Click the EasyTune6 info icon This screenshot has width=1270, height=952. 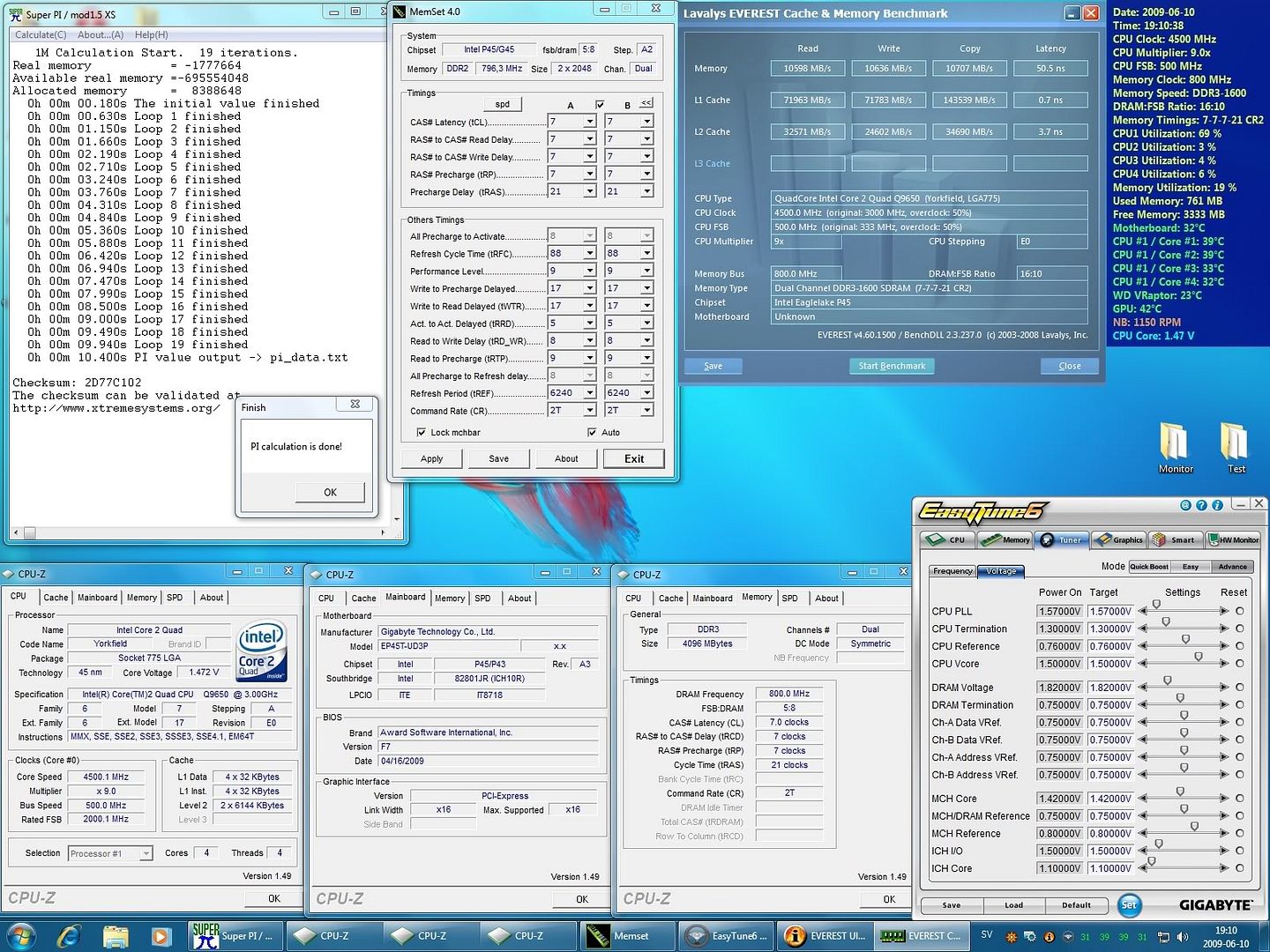[1217, 505]
